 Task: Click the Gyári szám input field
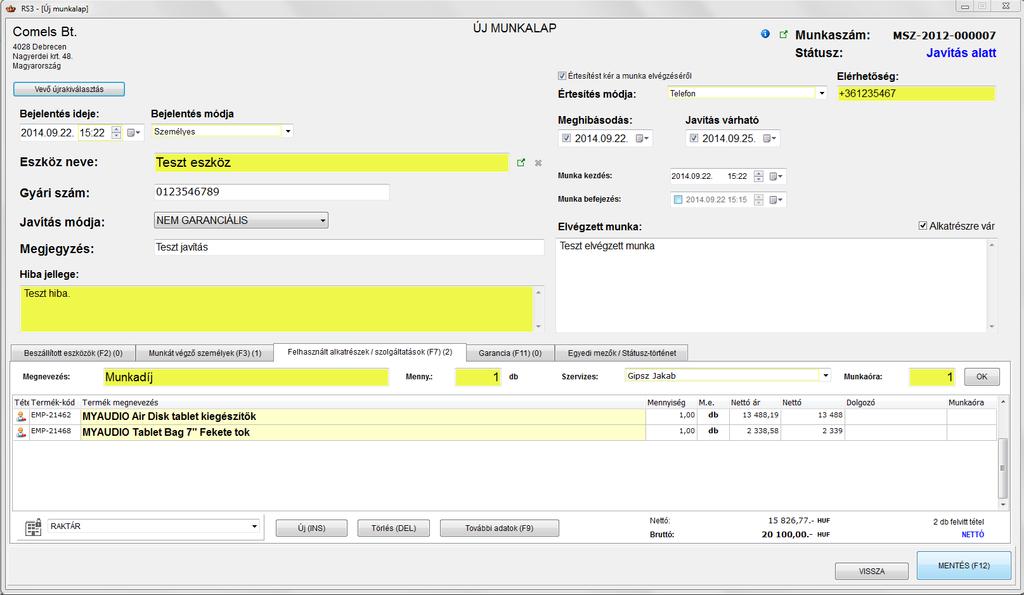[272, 192]
